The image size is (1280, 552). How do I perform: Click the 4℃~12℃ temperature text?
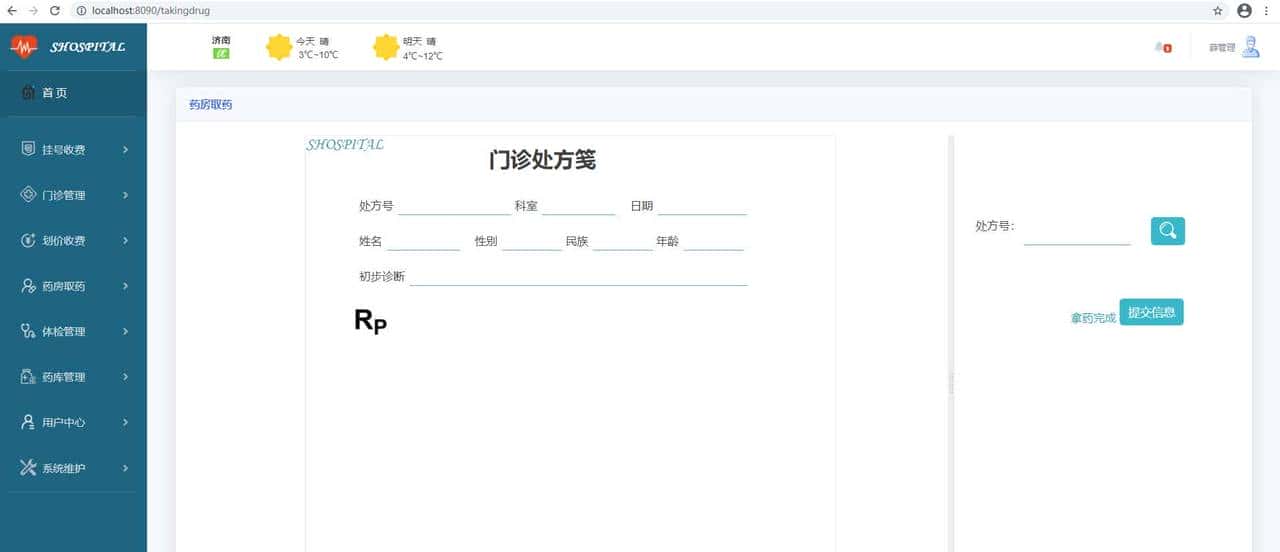(422, 56)
